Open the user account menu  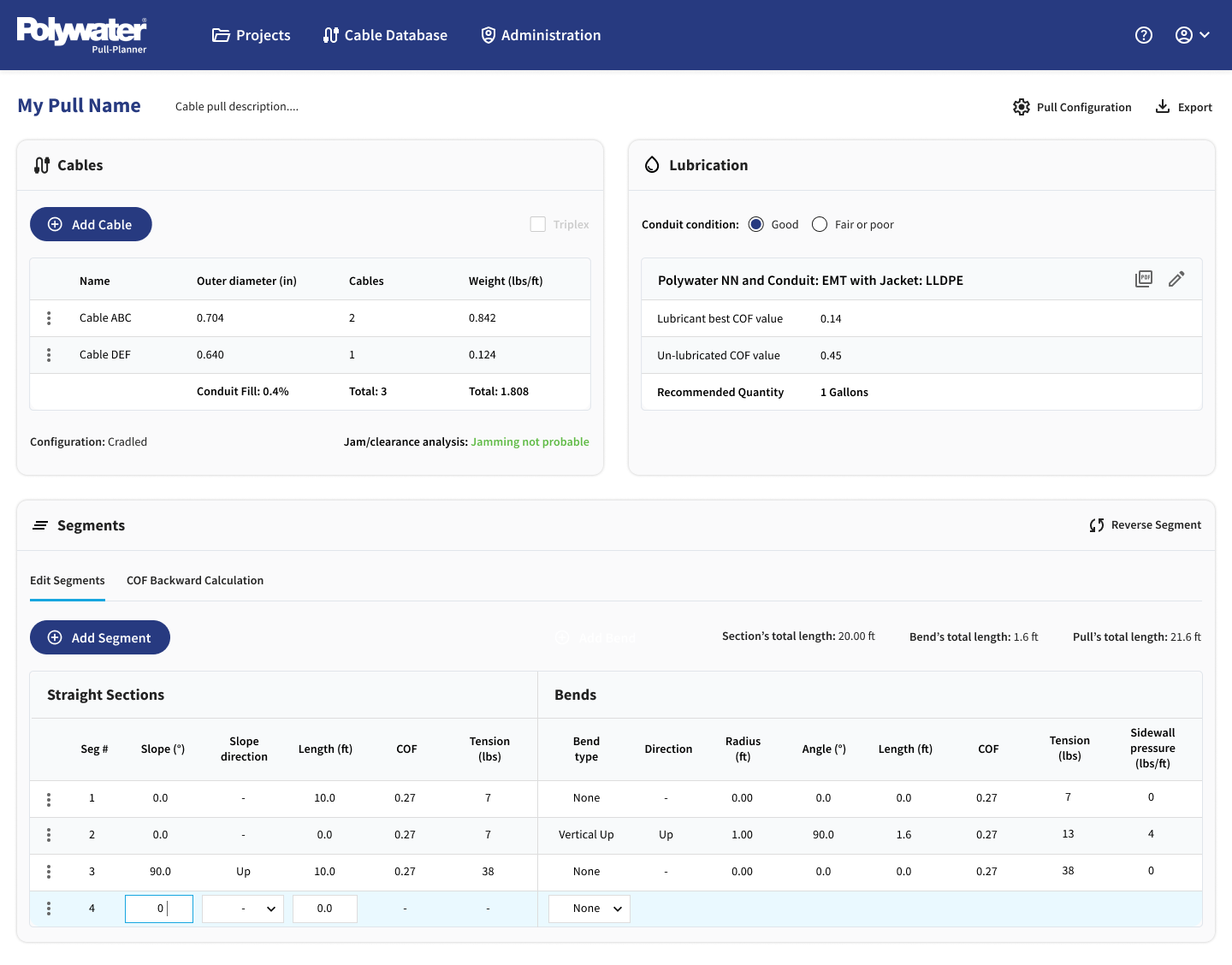tap(1193, 35)
